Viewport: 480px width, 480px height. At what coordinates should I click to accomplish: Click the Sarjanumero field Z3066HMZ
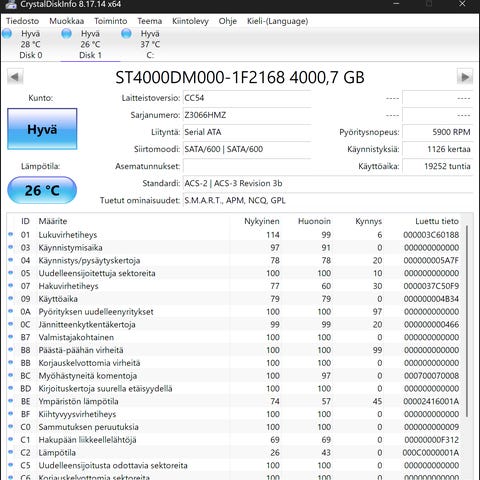pos(247,115)
